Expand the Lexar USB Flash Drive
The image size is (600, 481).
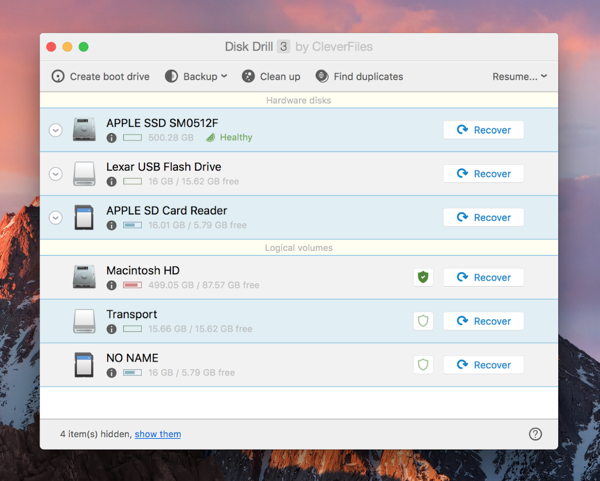56,174
